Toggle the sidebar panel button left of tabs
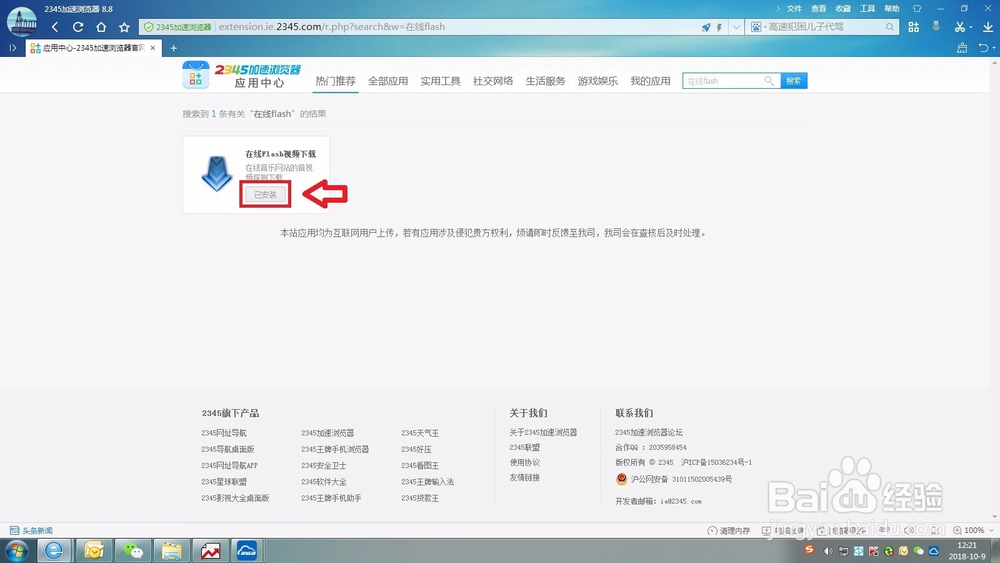Viewport: 1000px width, 563px height. (x=12, y=48)
